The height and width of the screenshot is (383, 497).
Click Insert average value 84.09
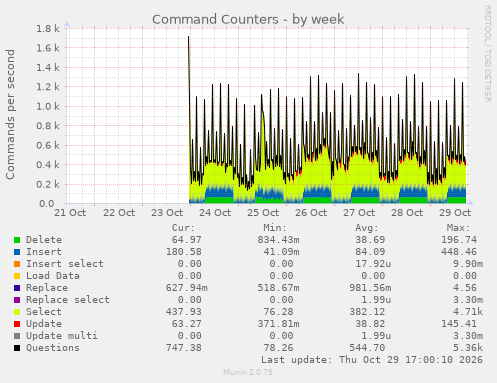pyautogui.click(x=370, y=252)
